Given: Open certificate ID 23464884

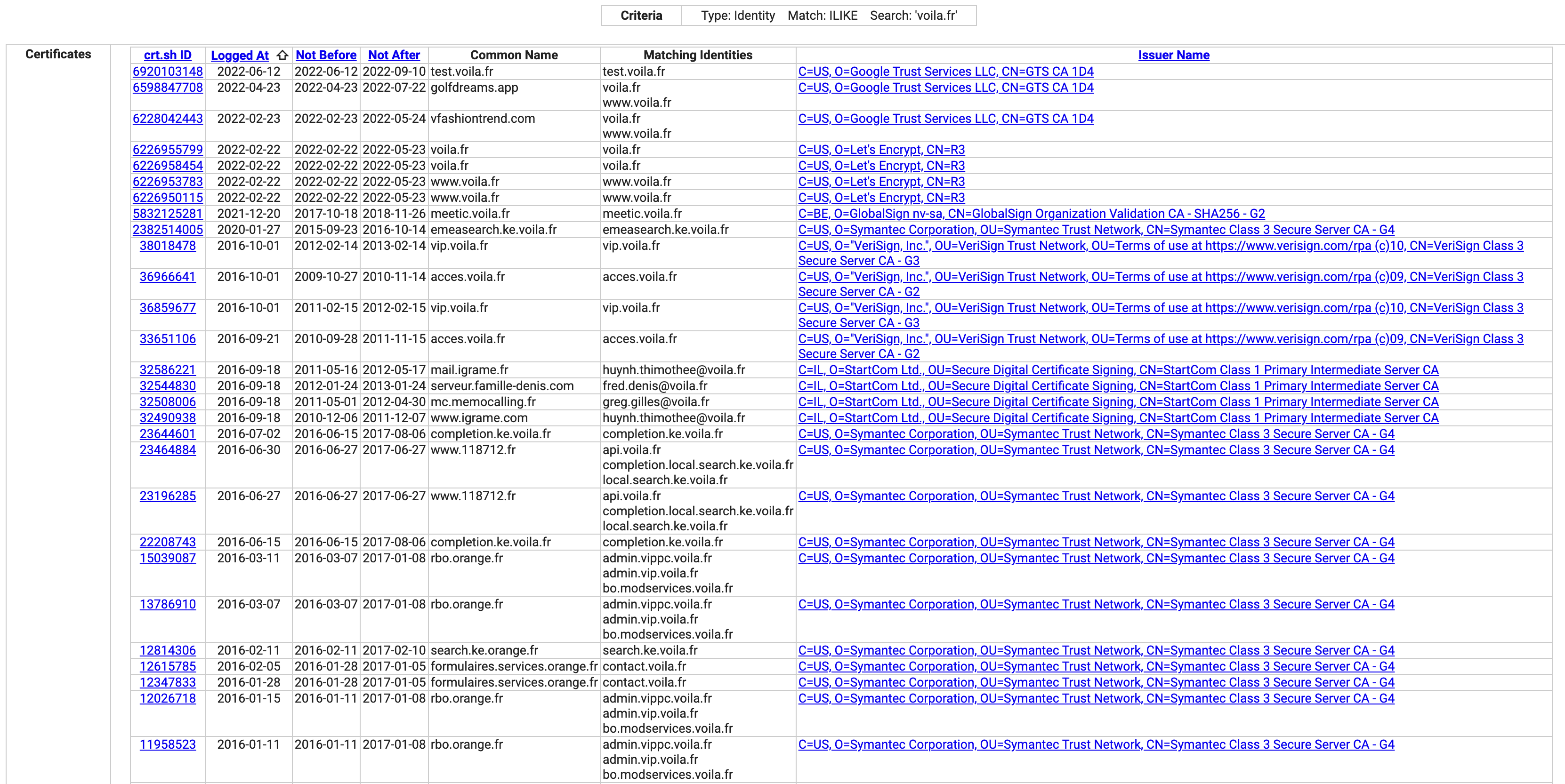Looking at the screenshot, I should (x=168, y=450).
